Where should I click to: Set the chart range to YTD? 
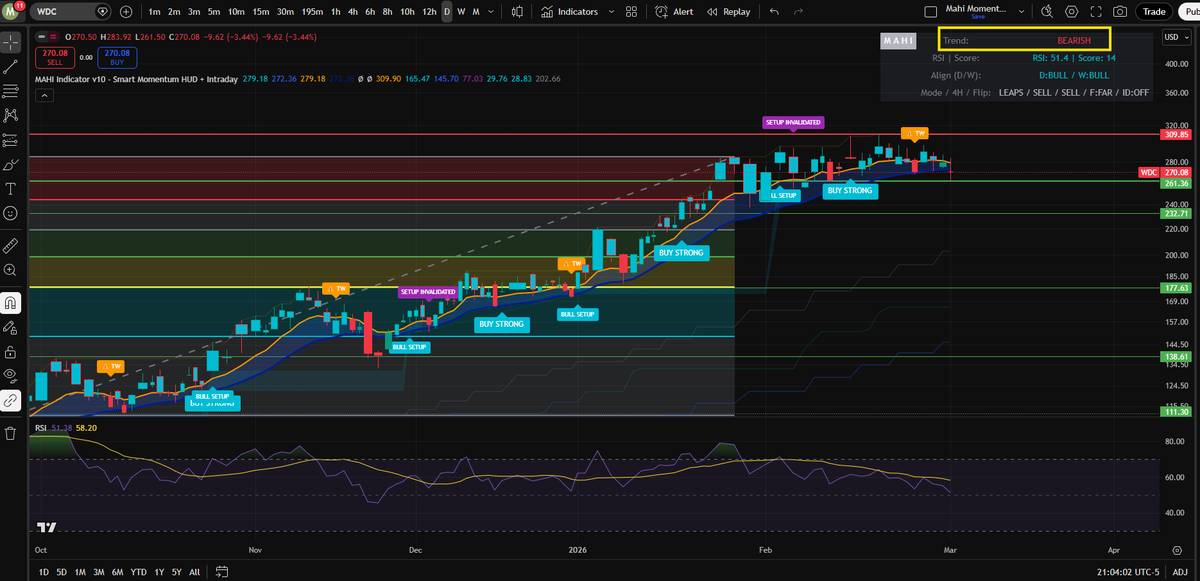click(x=140, y=572)
